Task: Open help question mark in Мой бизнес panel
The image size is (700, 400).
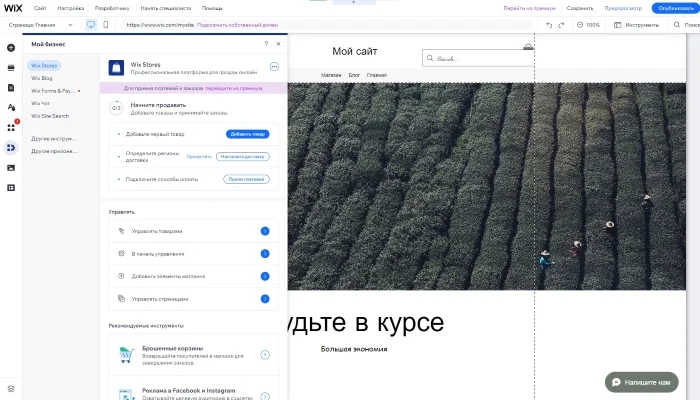Action: (267, 44)
